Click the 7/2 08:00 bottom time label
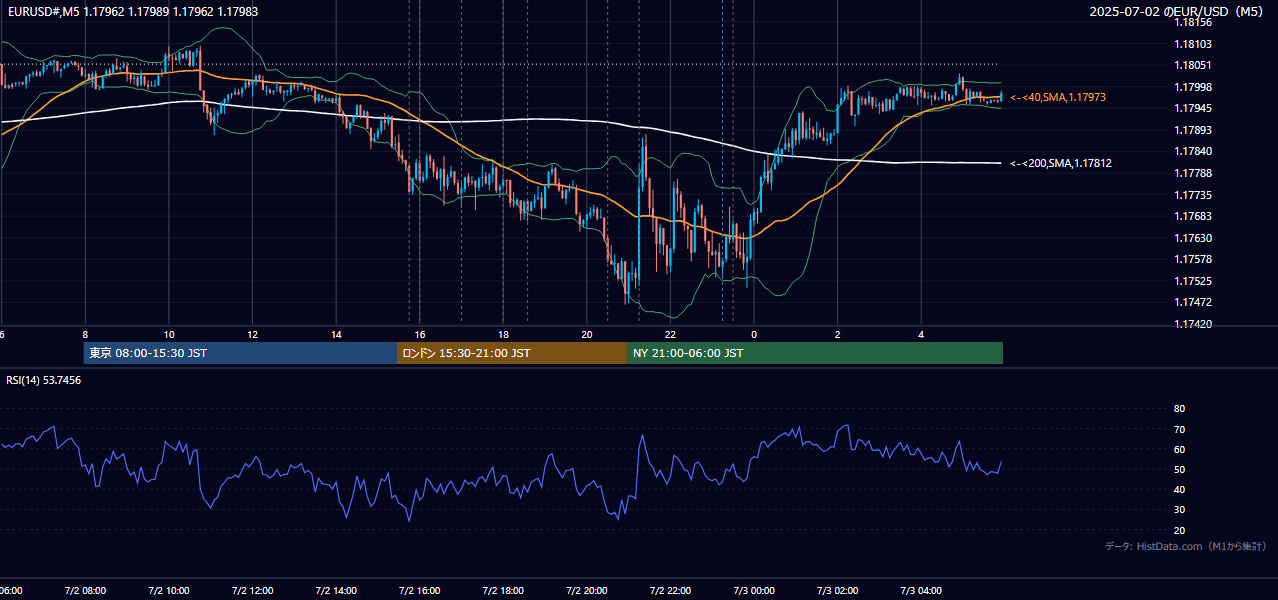The image size is (1278, 600). click(85, 591)
